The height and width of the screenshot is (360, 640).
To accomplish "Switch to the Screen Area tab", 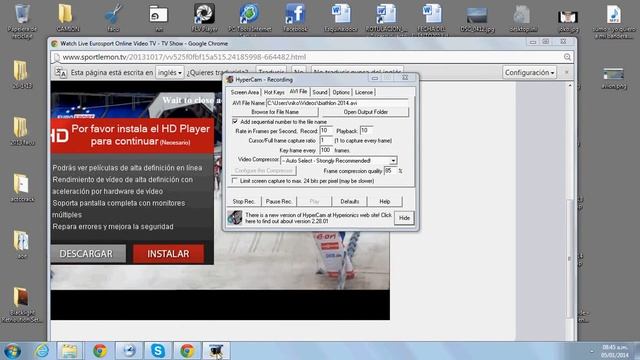I will coord(245,92).
